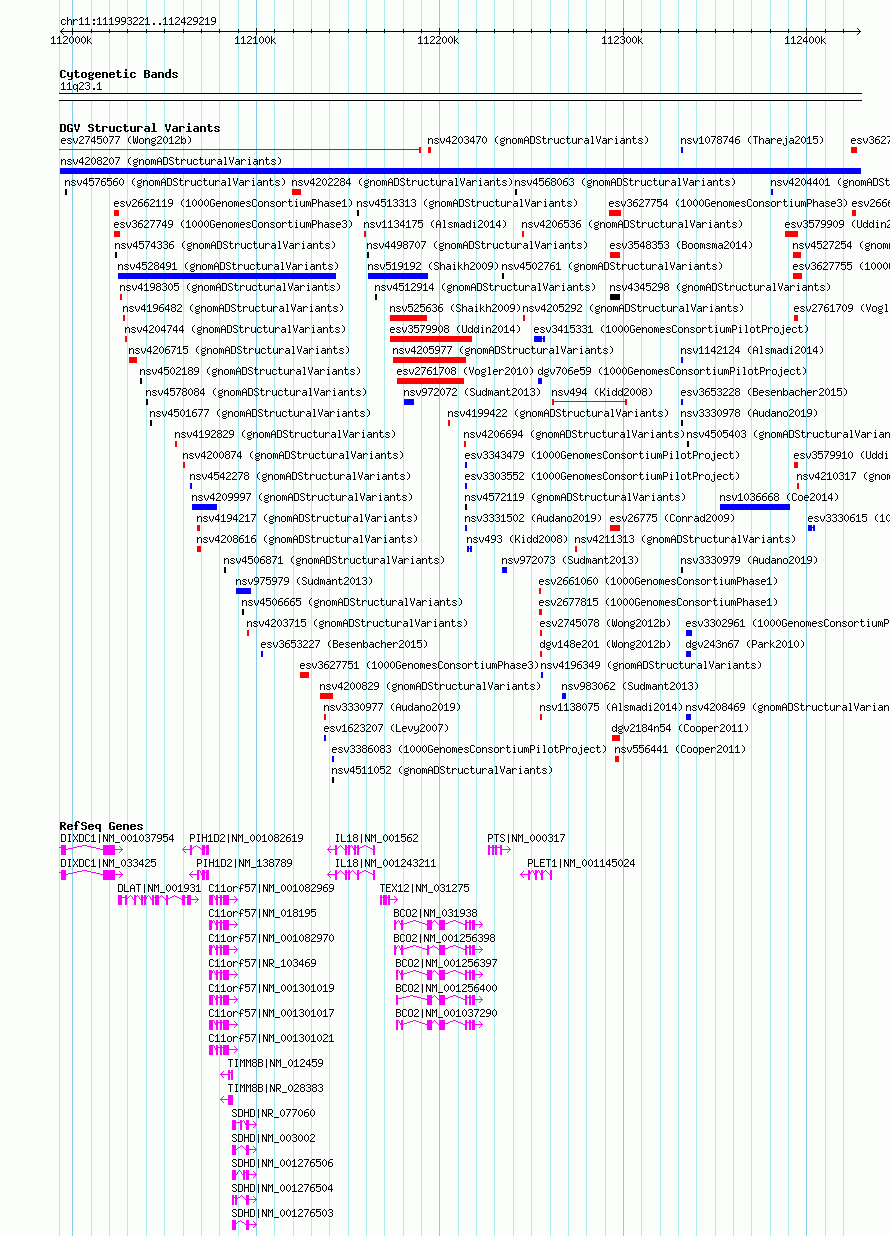Click the 112200k ruler position label
This screenshot has height=1236, width=890.
point(437,40)
